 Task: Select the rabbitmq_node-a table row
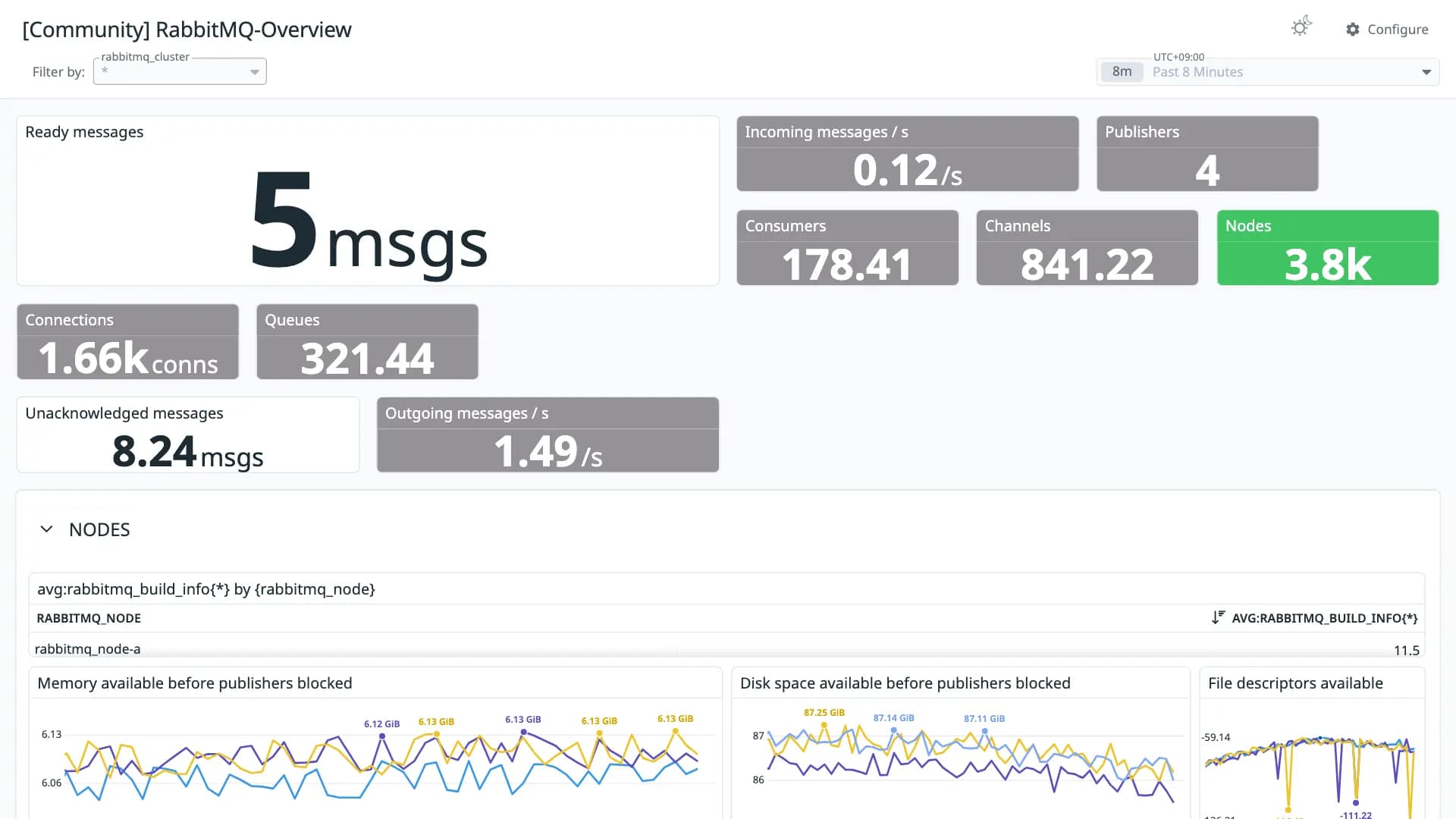point(726,649)
